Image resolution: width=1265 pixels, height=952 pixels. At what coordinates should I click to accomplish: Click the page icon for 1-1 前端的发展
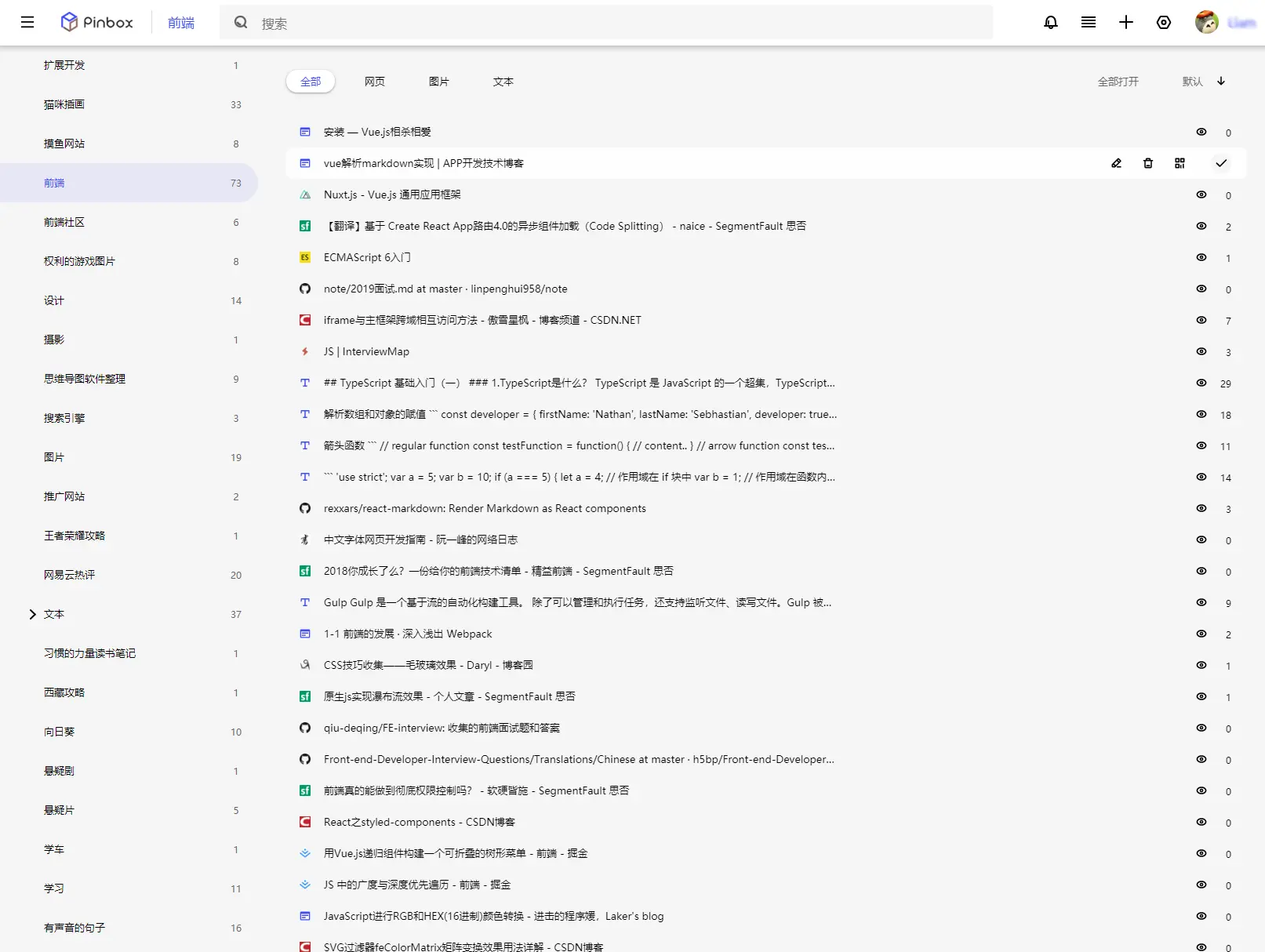pos(305,634)
